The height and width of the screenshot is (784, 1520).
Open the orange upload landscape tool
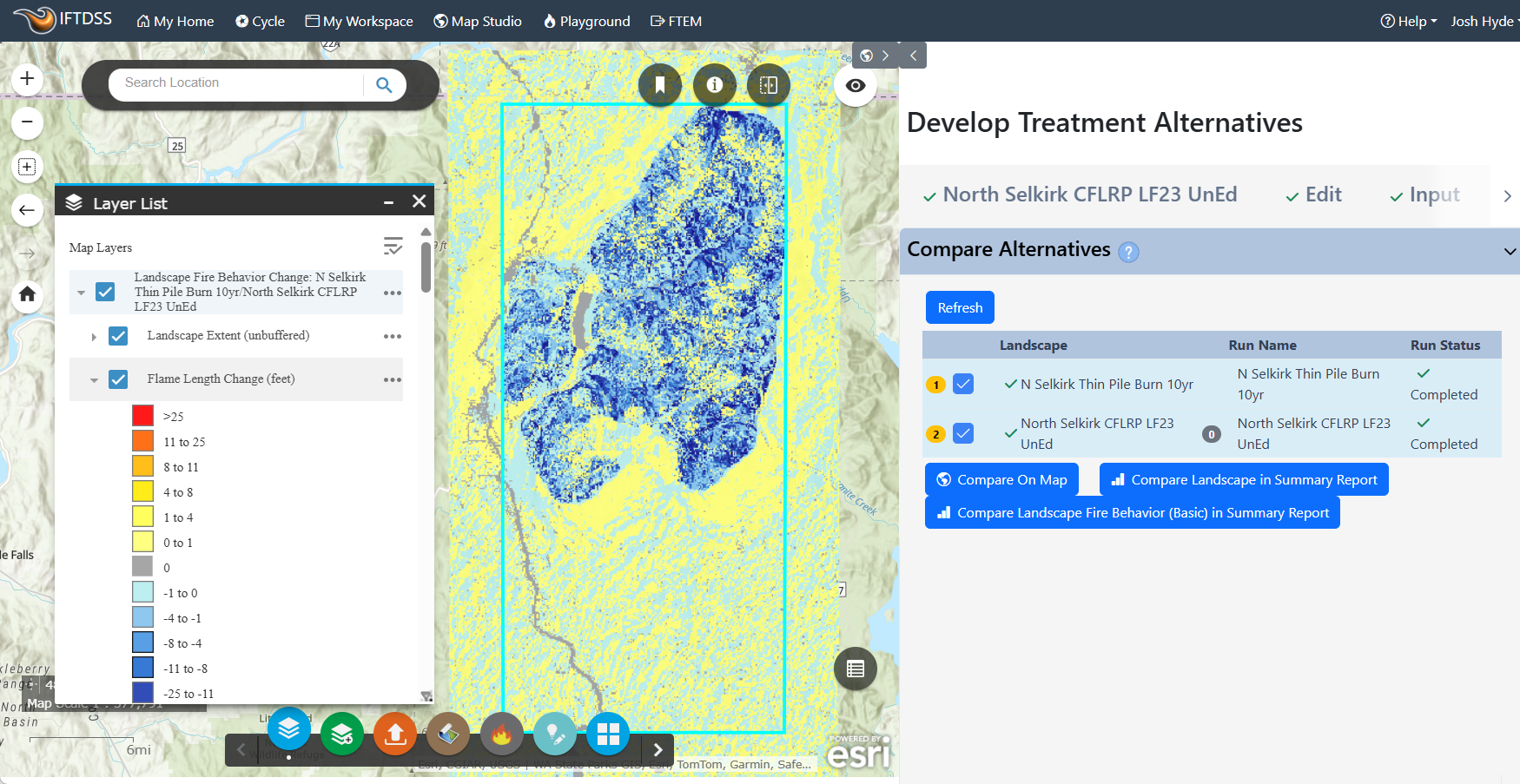point(395,734)
